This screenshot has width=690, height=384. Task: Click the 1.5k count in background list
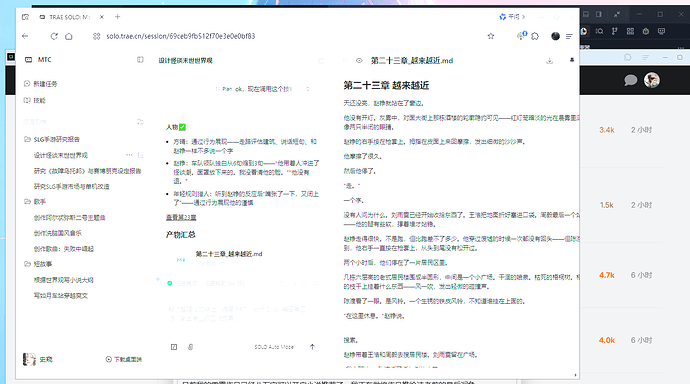pos(606,205)
